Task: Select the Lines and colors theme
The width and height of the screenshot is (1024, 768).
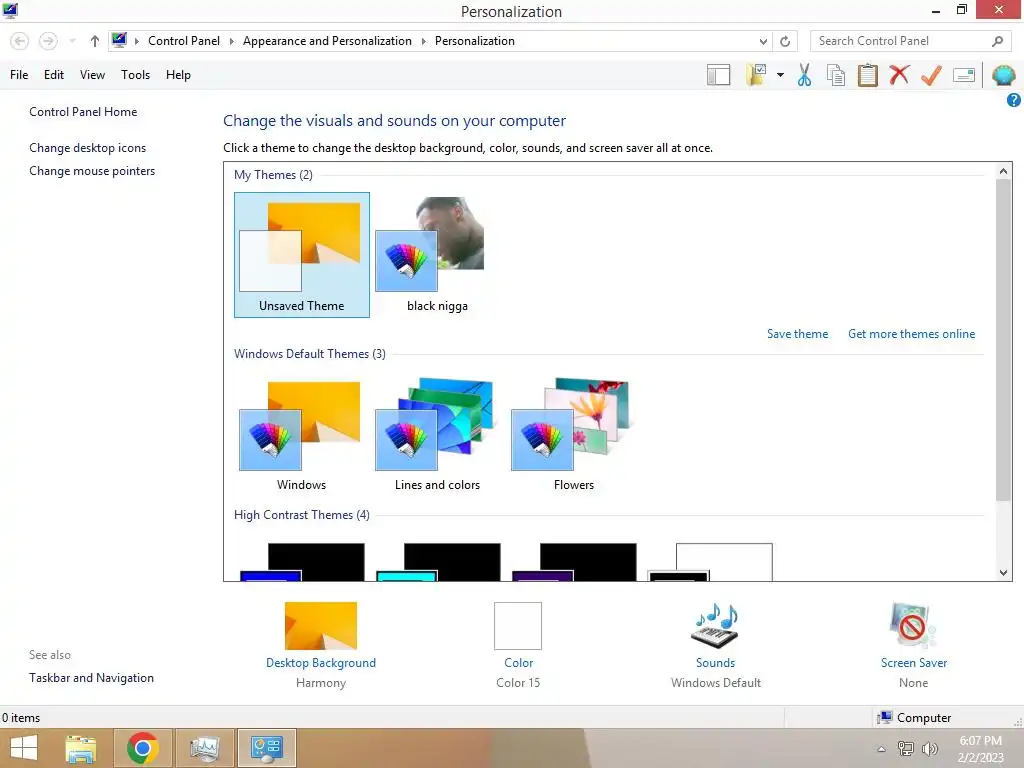Action: point(437,436)
